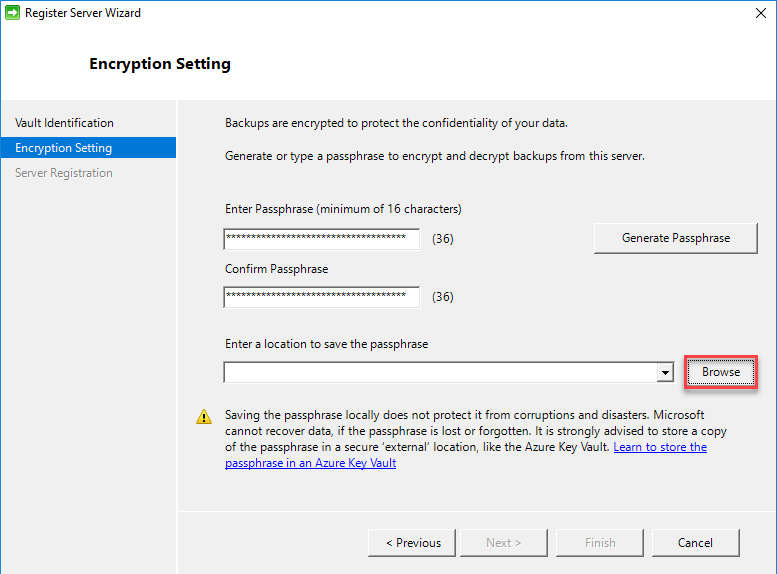Screen dimensions: 777x574
Task: Click inside the passphrase save location box
Action: tap(440, 373)
